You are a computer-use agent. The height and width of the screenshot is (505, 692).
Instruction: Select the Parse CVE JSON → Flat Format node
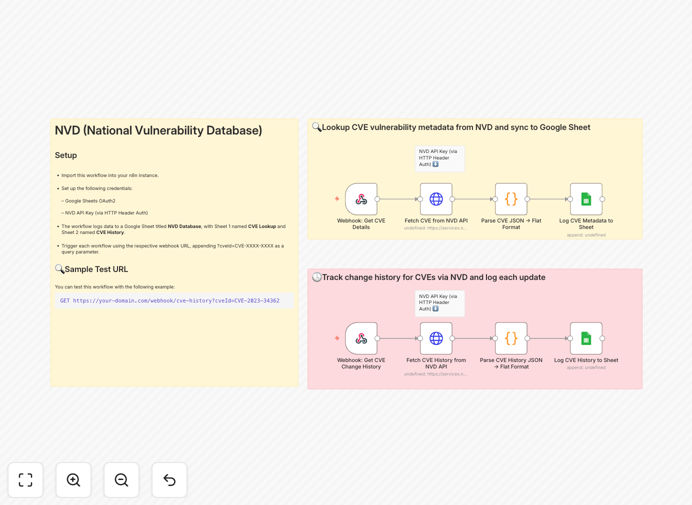click(511, 199)
